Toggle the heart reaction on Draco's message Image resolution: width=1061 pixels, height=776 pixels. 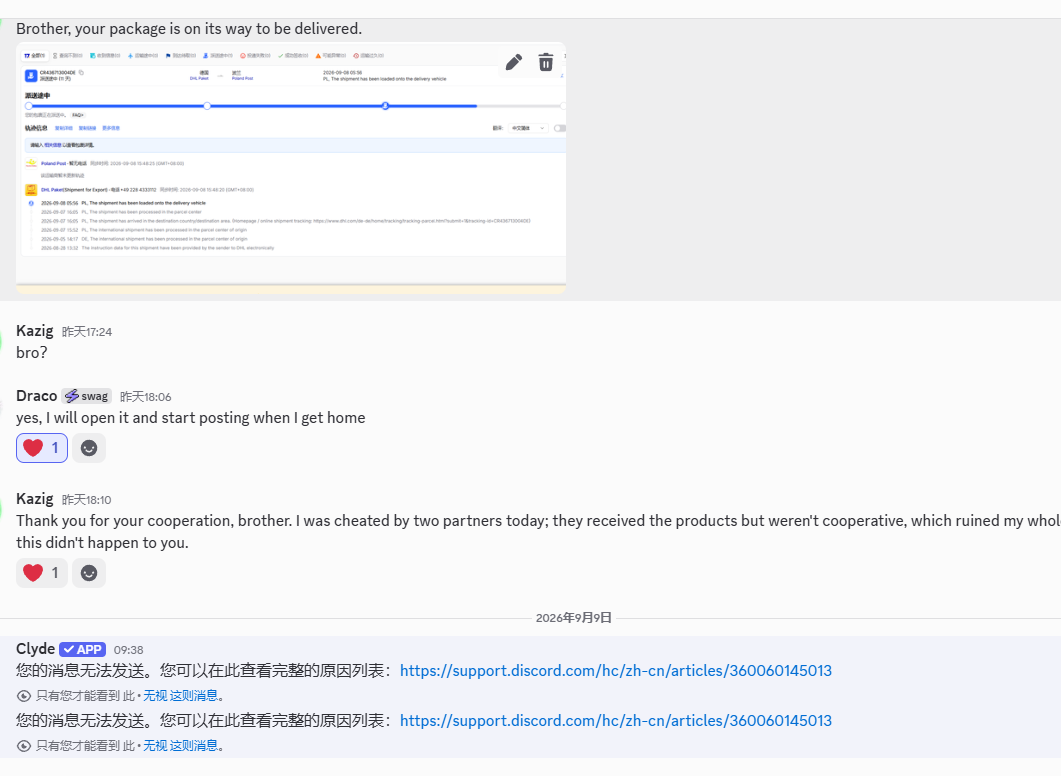click(x=42, y=448)
